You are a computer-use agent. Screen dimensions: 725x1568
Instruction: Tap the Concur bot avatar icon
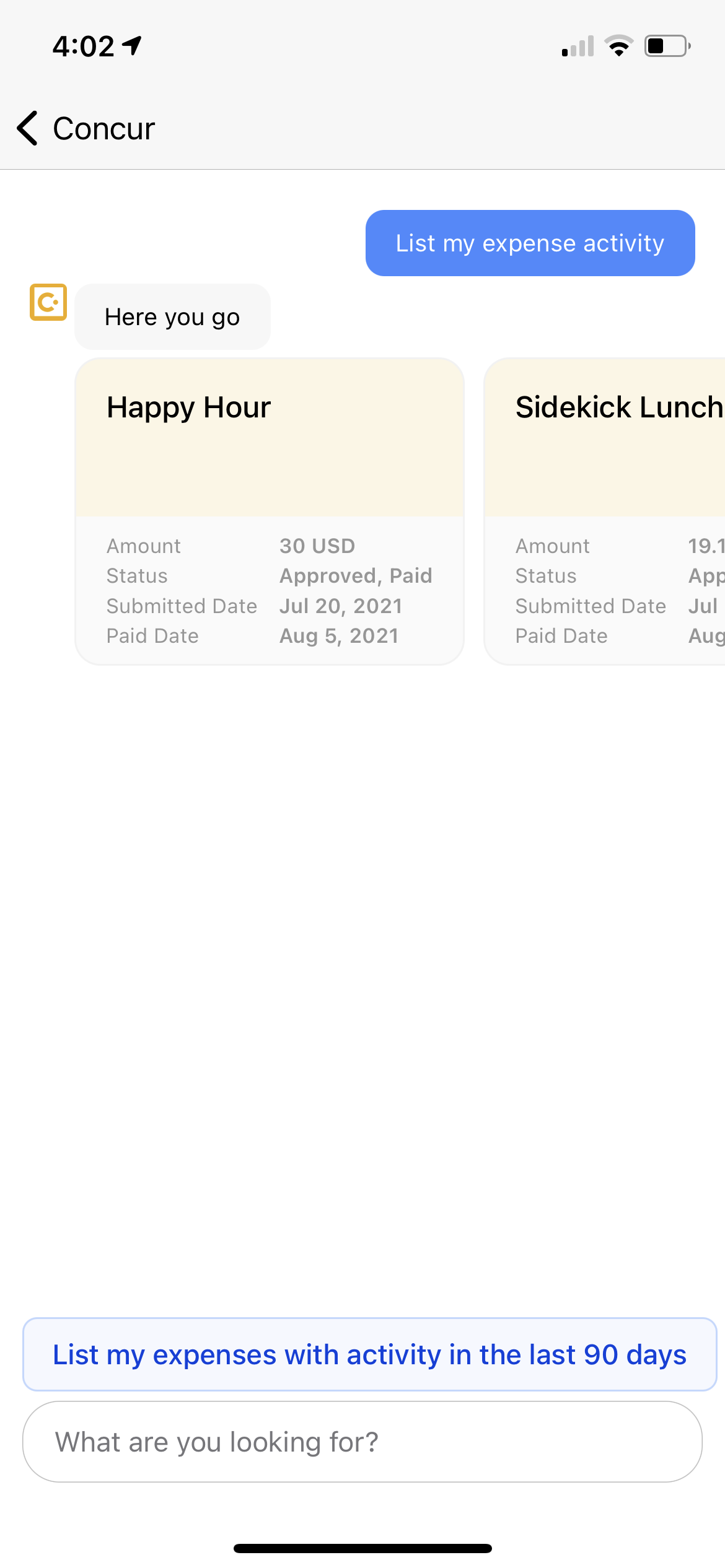[48, 302]
